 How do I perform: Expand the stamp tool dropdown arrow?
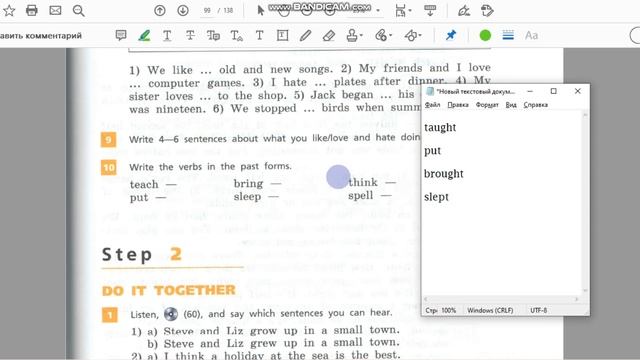click(x=362, y=36)
